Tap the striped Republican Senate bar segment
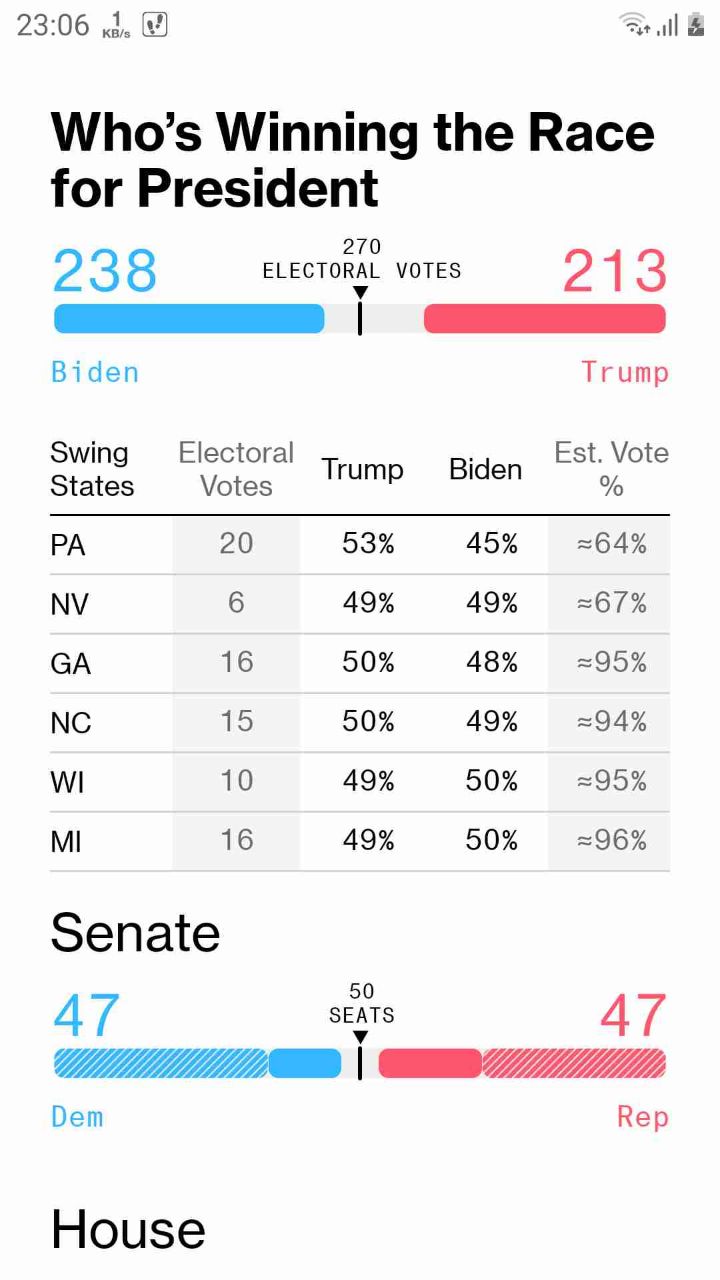 click(574, 1063)
